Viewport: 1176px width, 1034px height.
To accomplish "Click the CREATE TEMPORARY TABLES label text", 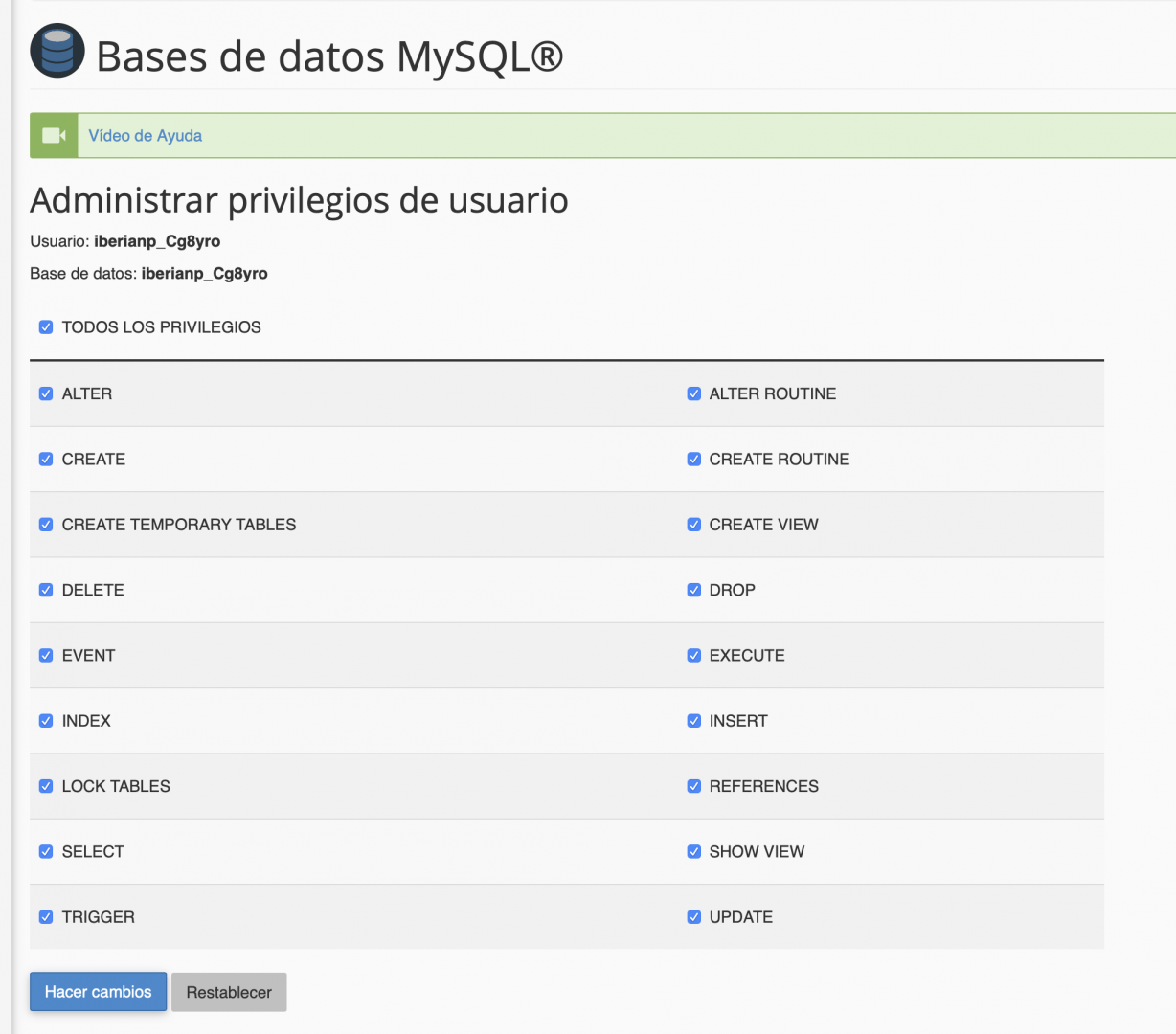I will coord(179,525).
